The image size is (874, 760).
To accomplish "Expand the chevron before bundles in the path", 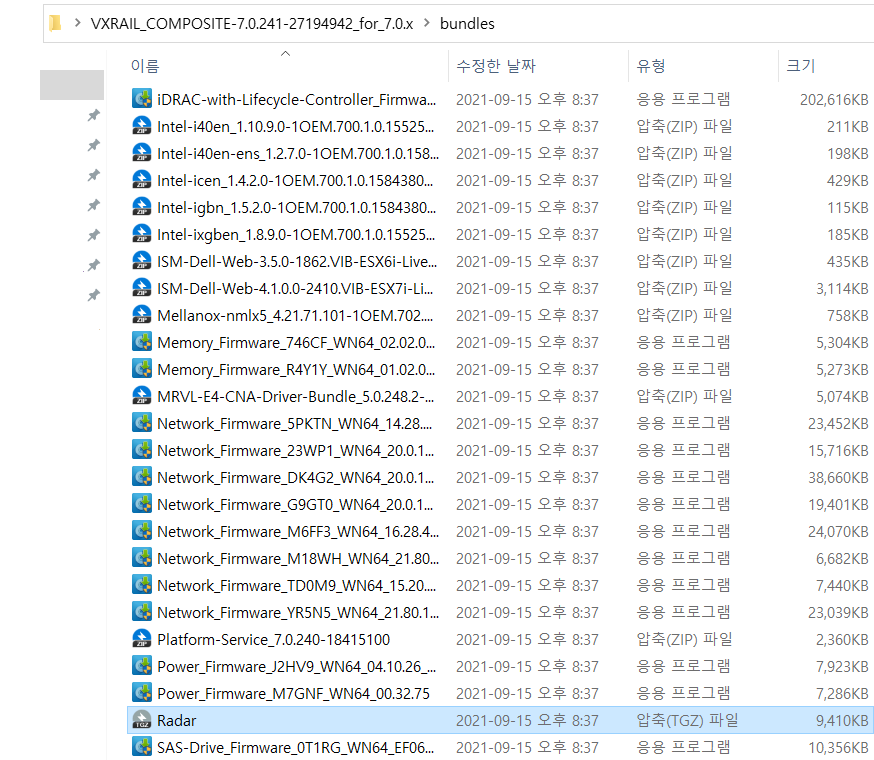I will 426,23.
